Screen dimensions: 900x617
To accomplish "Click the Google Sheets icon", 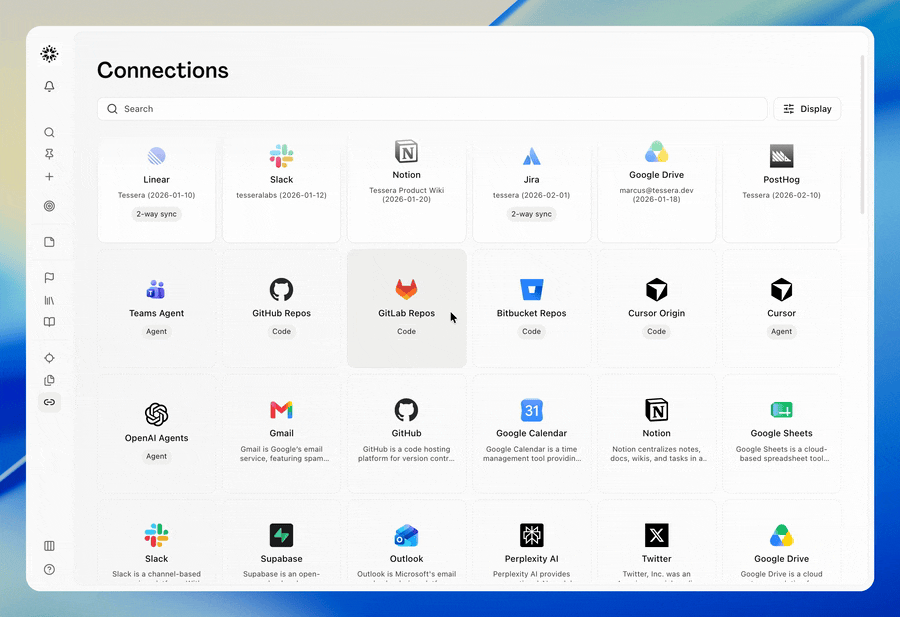I will [x=782, y=410].
